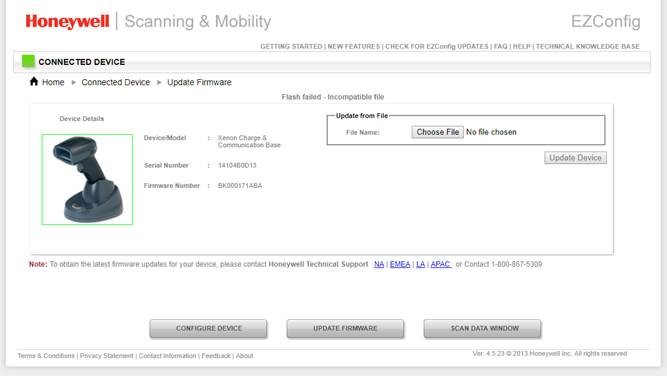Check for EZConfig Updates link
Image resolution: width=667 pixels, height=376 pixels.
437,46
